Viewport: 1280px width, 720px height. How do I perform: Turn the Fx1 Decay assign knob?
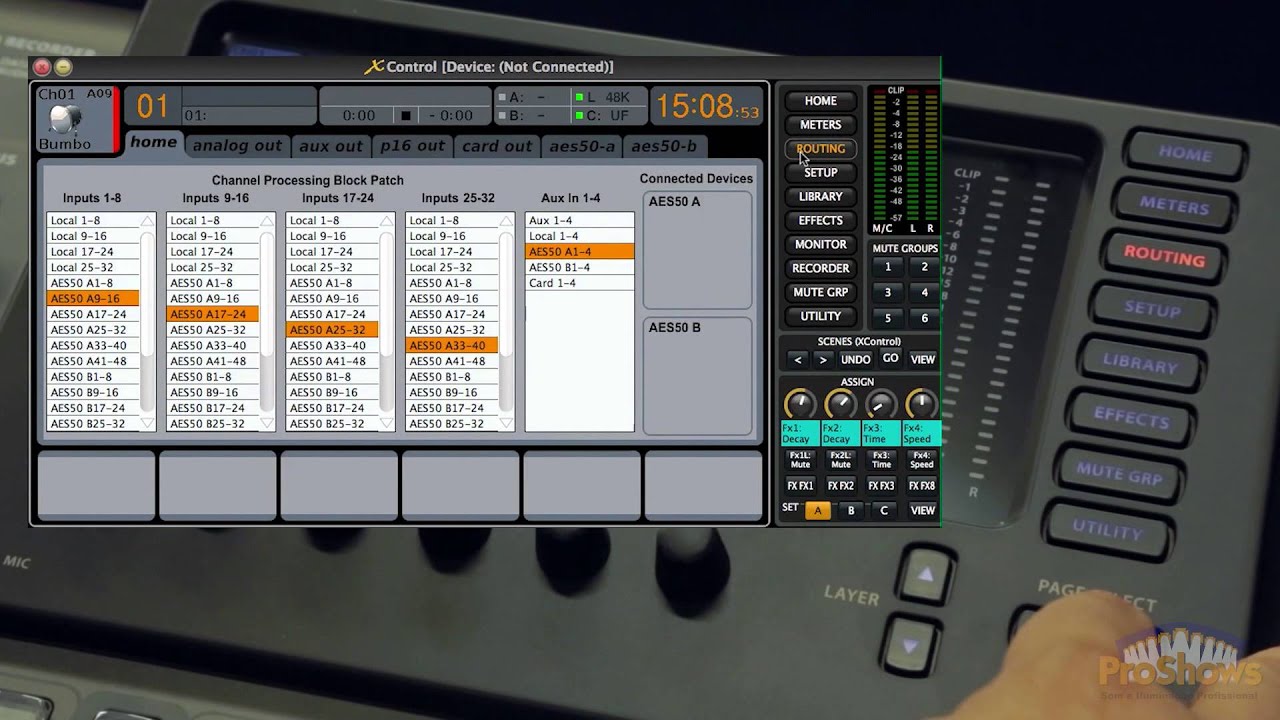coord(799,404)
